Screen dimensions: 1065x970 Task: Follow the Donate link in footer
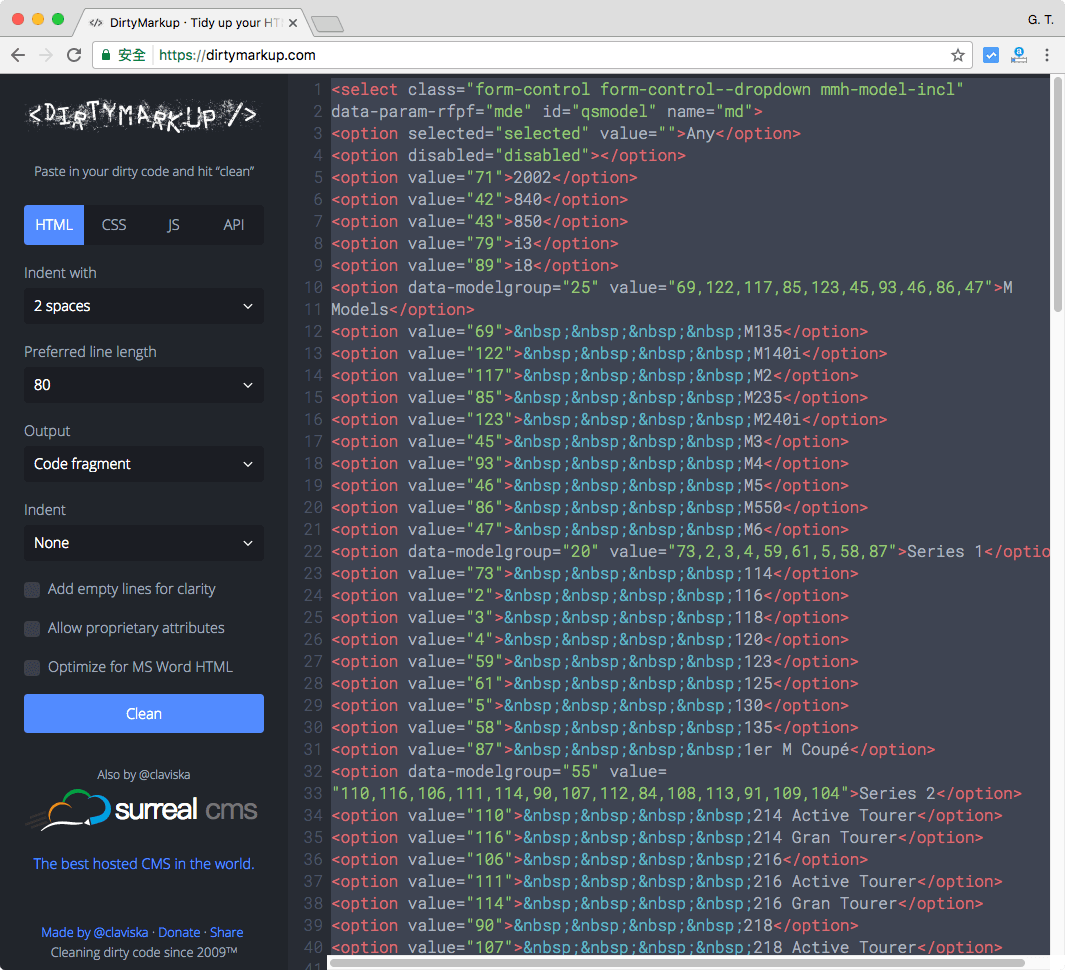click(x=179, y=932)
